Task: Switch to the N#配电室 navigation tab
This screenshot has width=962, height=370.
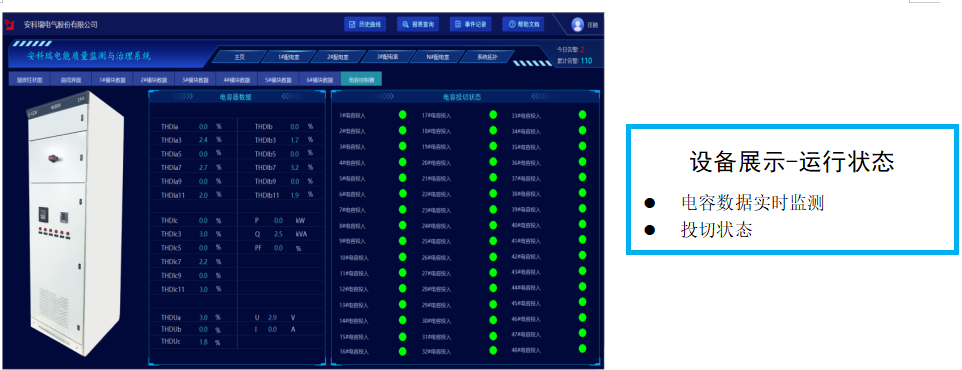Action: [438, 56]
